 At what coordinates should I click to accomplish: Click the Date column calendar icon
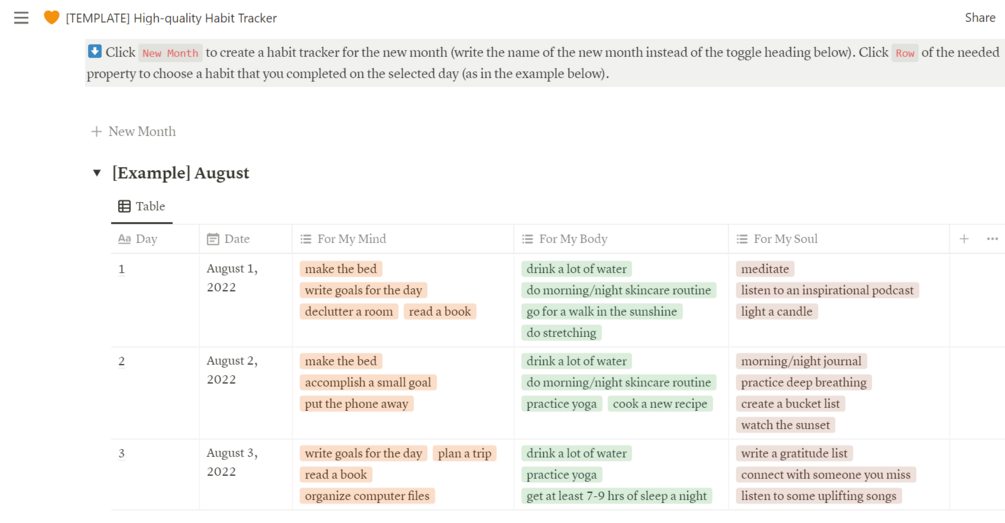tap(213, 239)
